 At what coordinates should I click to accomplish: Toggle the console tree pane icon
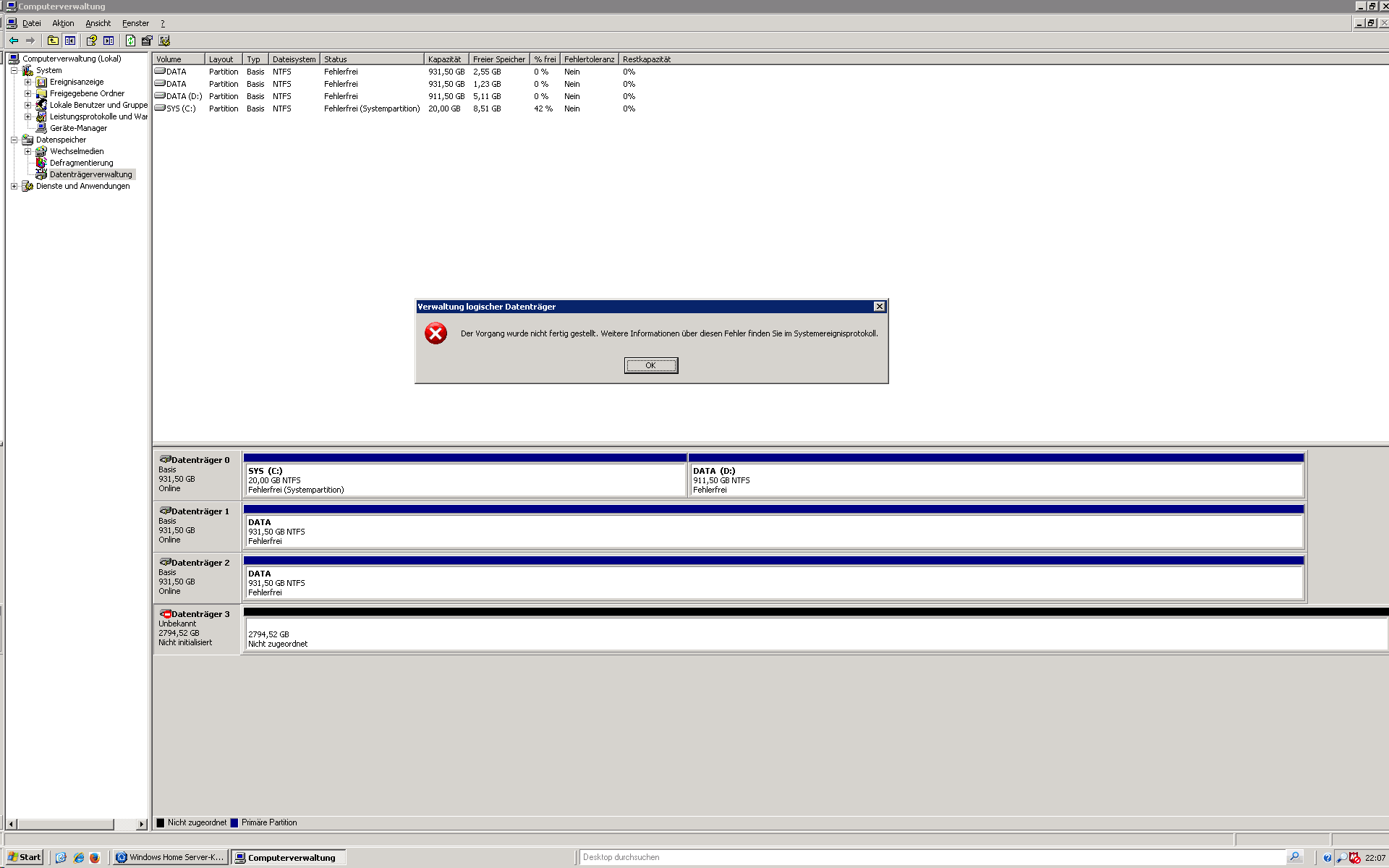tap(69, 41)
